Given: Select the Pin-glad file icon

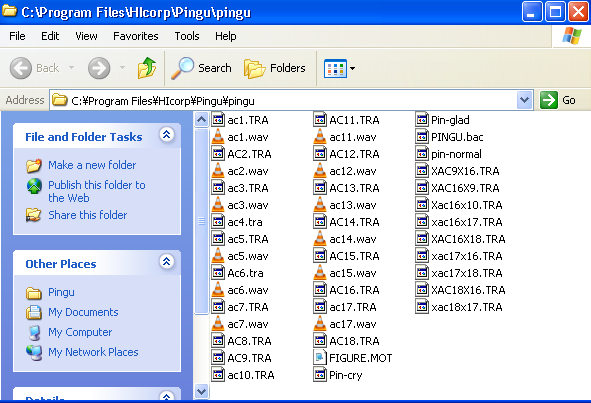Looking at the screenshot, I should (x=422, y=120).
